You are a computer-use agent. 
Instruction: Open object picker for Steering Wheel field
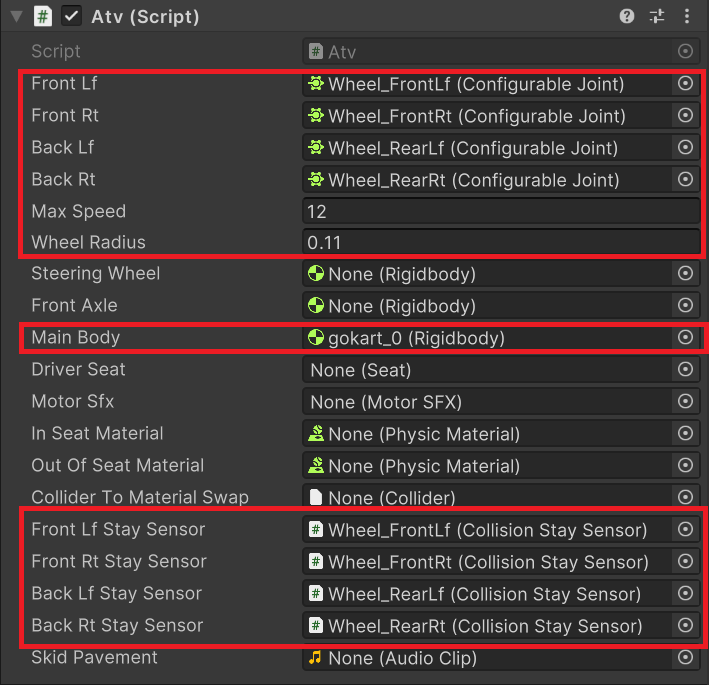click(685, 273)
